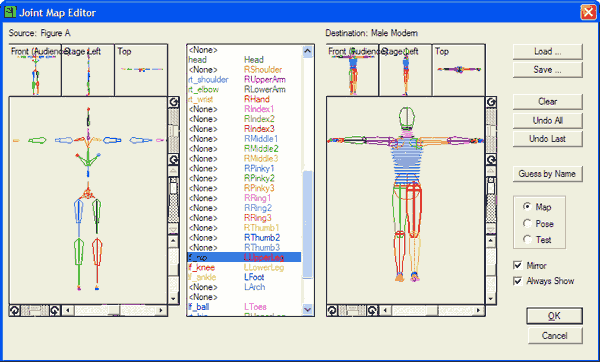Select the rt_shoulder to RUpperArm row
This screenshot has height=362, width=600.
[244, 80]
